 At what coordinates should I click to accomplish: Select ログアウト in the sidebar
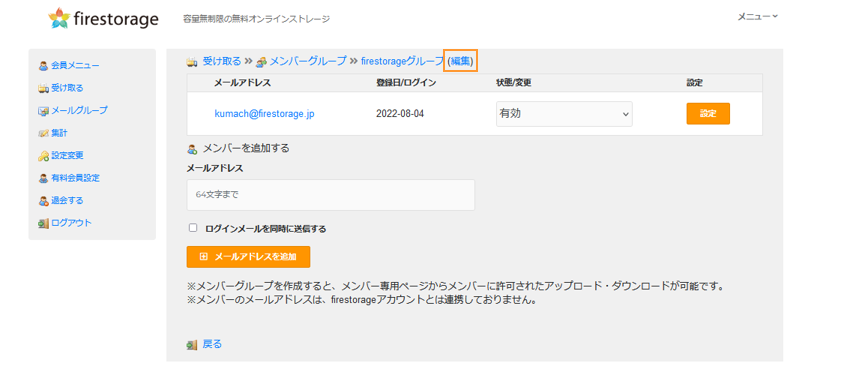71,223
